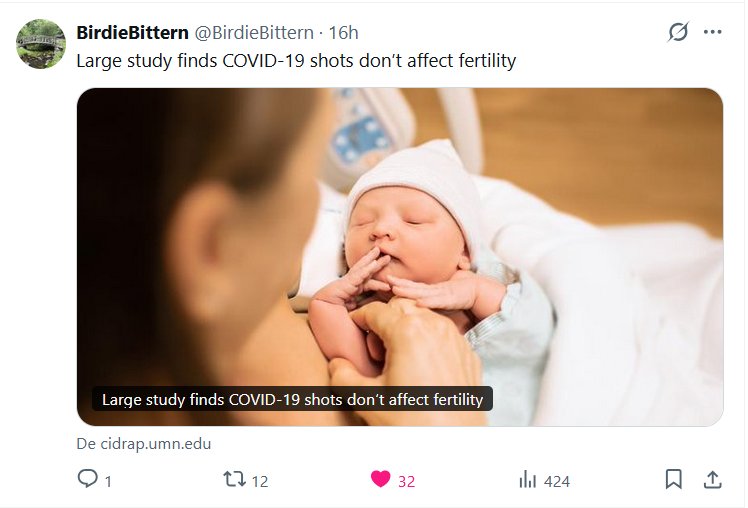The width and height of the screenshot is (748, 508).
Task: Bookmark this post
Action: tap(674, 480)
